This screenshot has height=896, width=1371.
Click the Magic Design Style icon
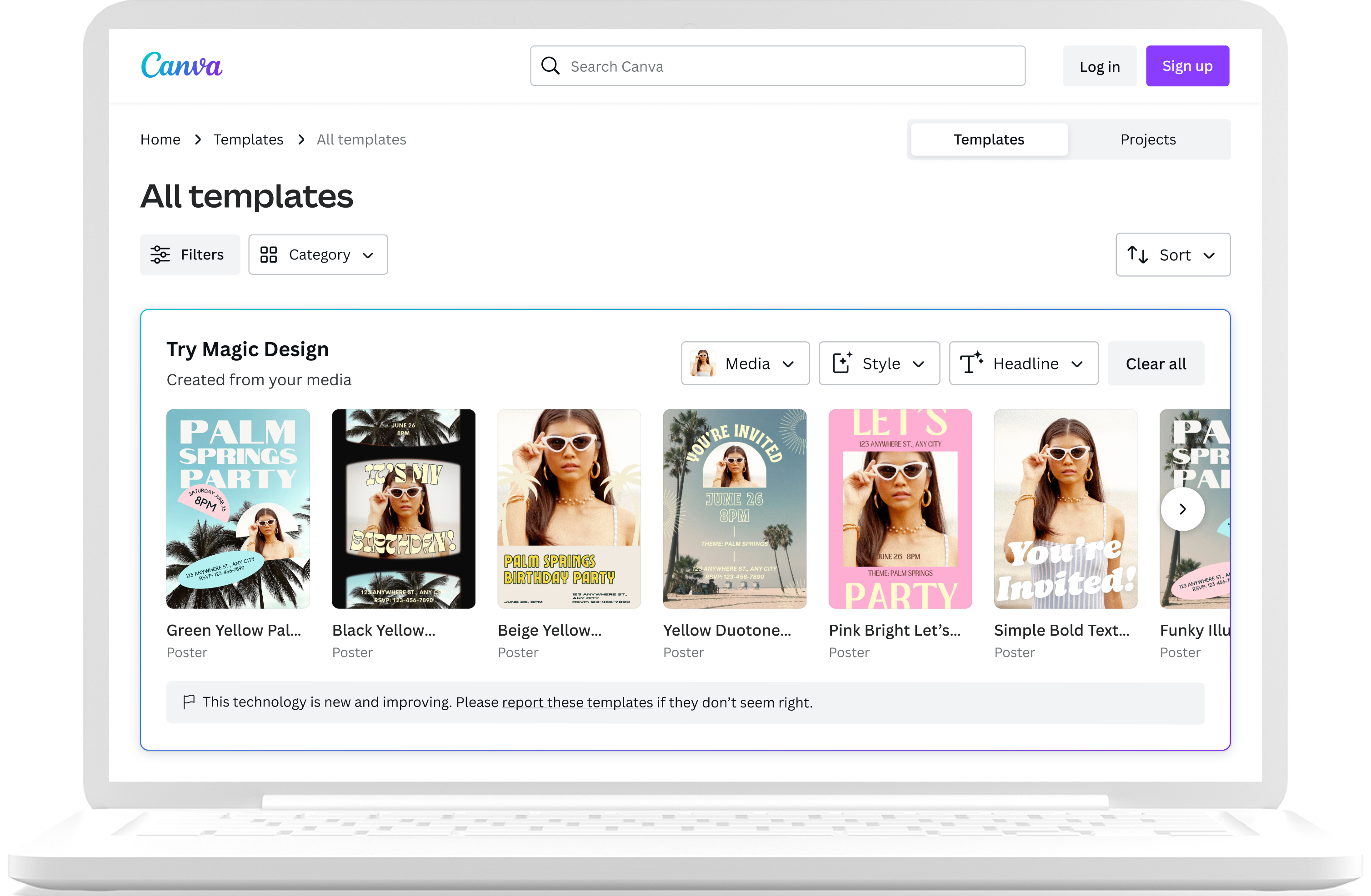coord(843,363)
